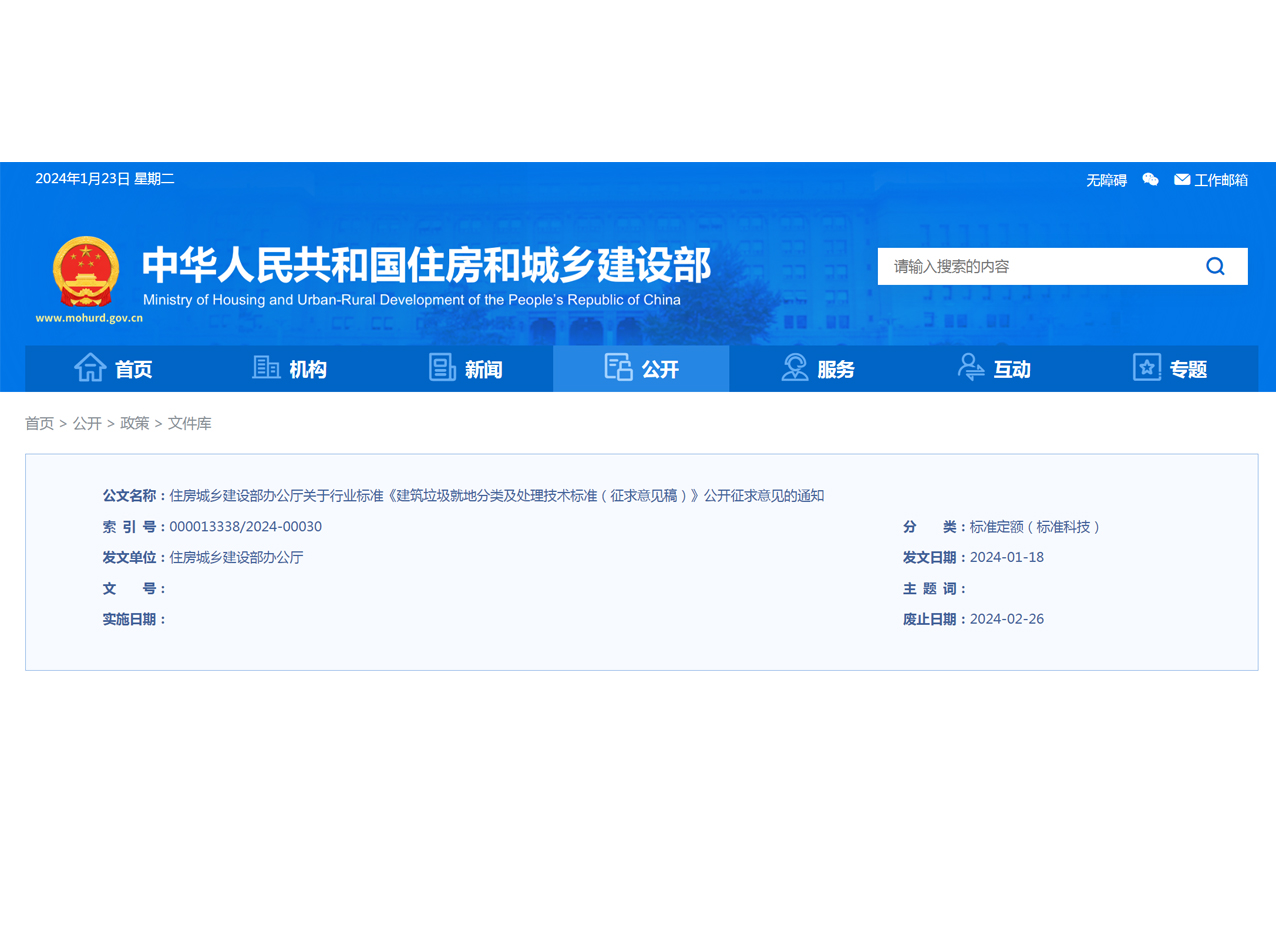The width and height of the screenshot is (1276, 930).
Task: Click the 中华人民共和国住房和城乡建设部 site title
Action: click(427, 265)
